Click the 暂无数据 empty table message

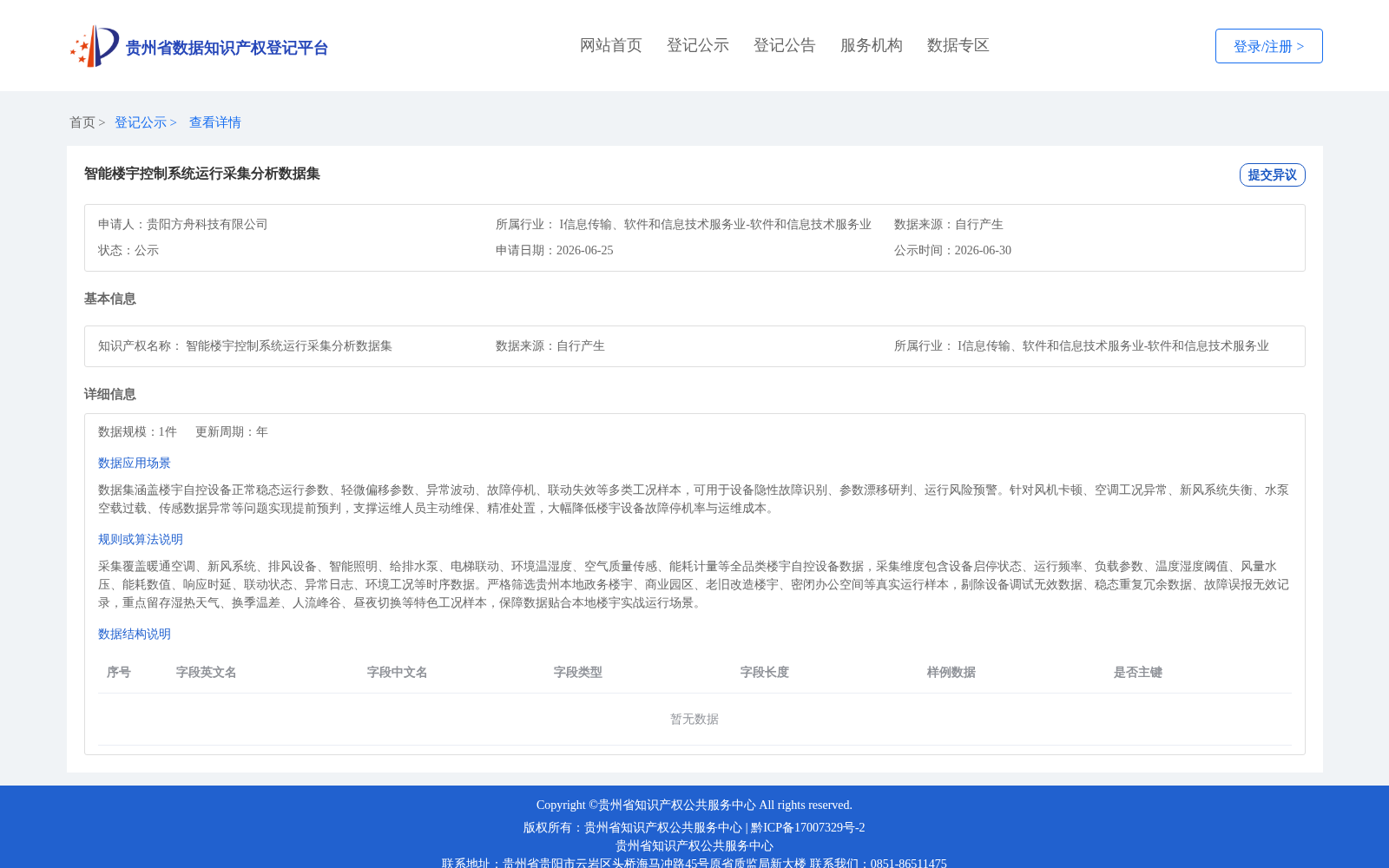point(694,719)
